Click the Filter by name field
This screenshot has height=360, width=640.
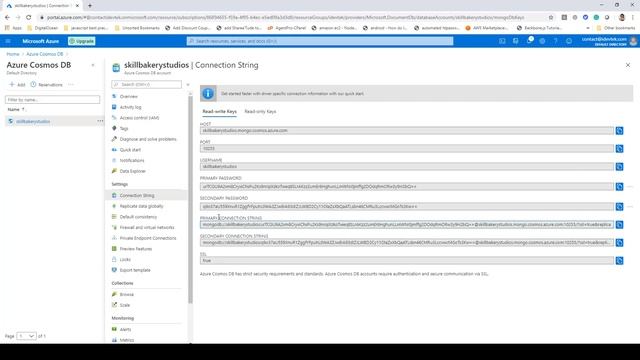click(52, 100)
